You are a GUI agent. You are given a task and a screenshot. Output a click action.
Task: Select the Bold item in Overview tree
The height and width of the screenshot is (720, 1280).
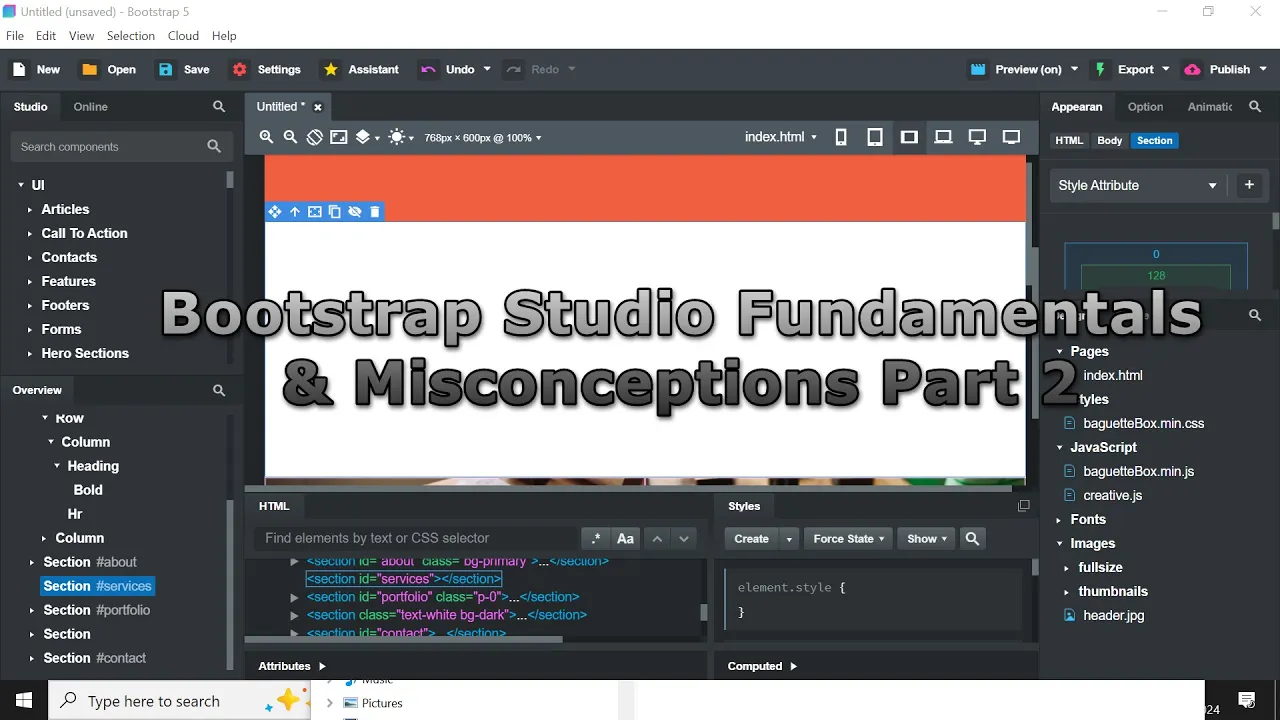[x=88, y=490]
